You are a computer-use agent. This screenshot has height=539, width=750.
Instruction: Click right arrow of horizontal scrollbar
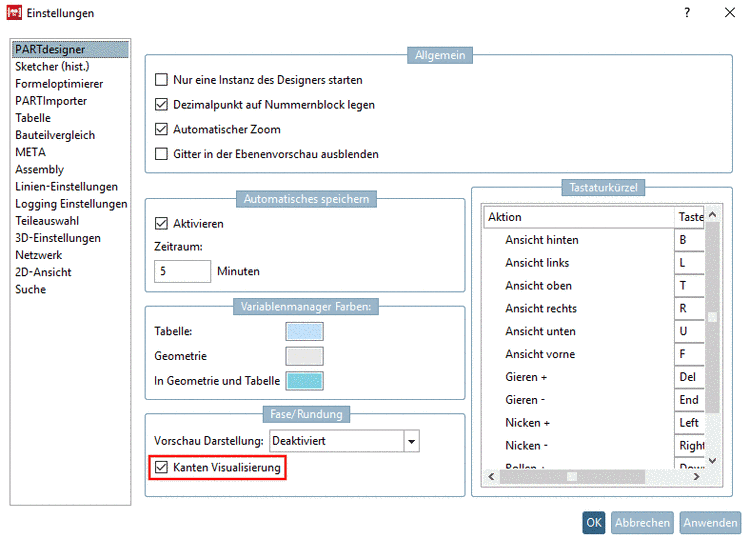tap(696, 476)
